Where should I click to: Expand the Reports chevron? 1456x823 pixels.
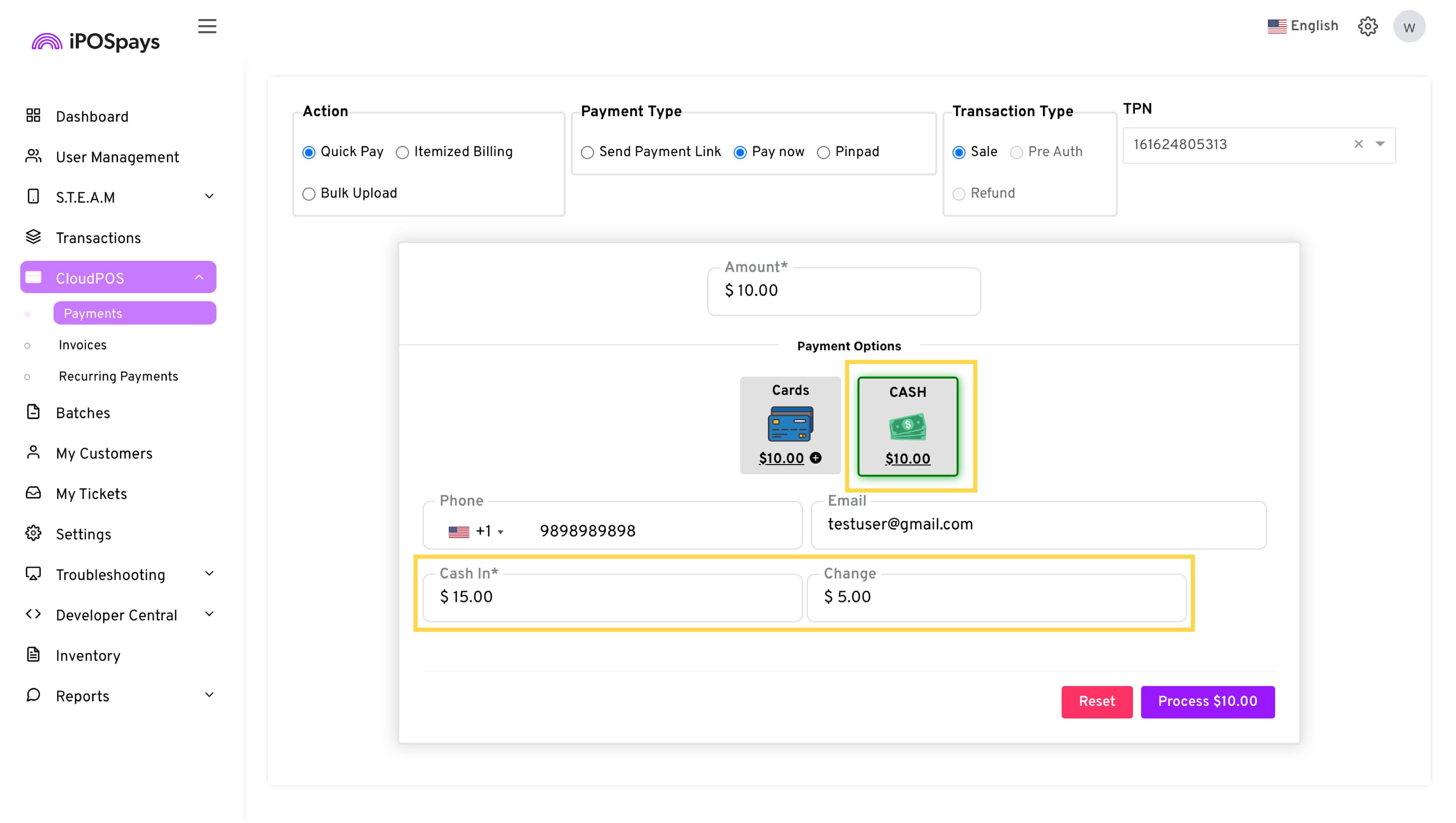point(209,695)
